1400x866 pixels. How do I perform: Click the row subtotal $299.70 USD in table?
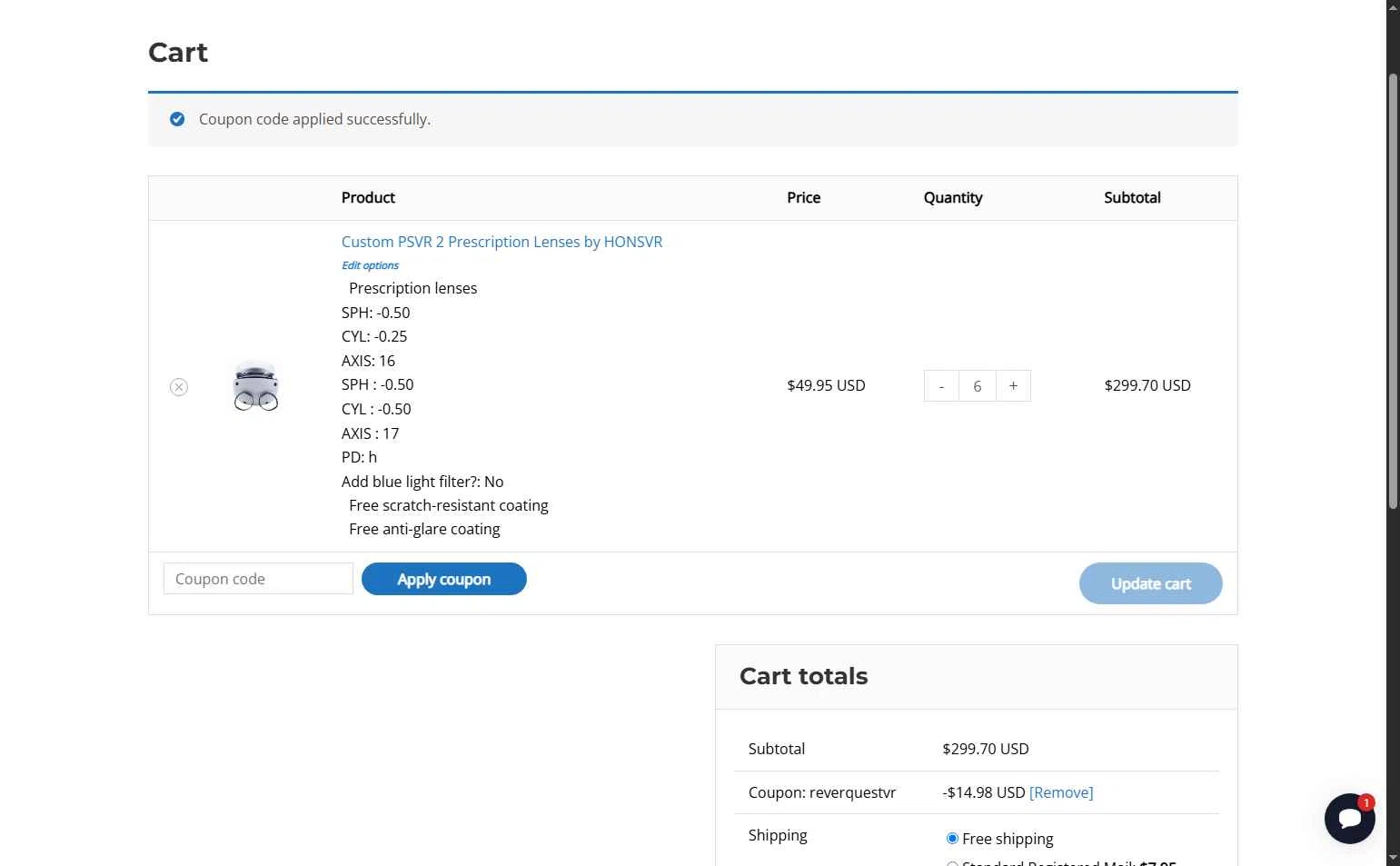pyautogui.click(x=1147, y=385)
